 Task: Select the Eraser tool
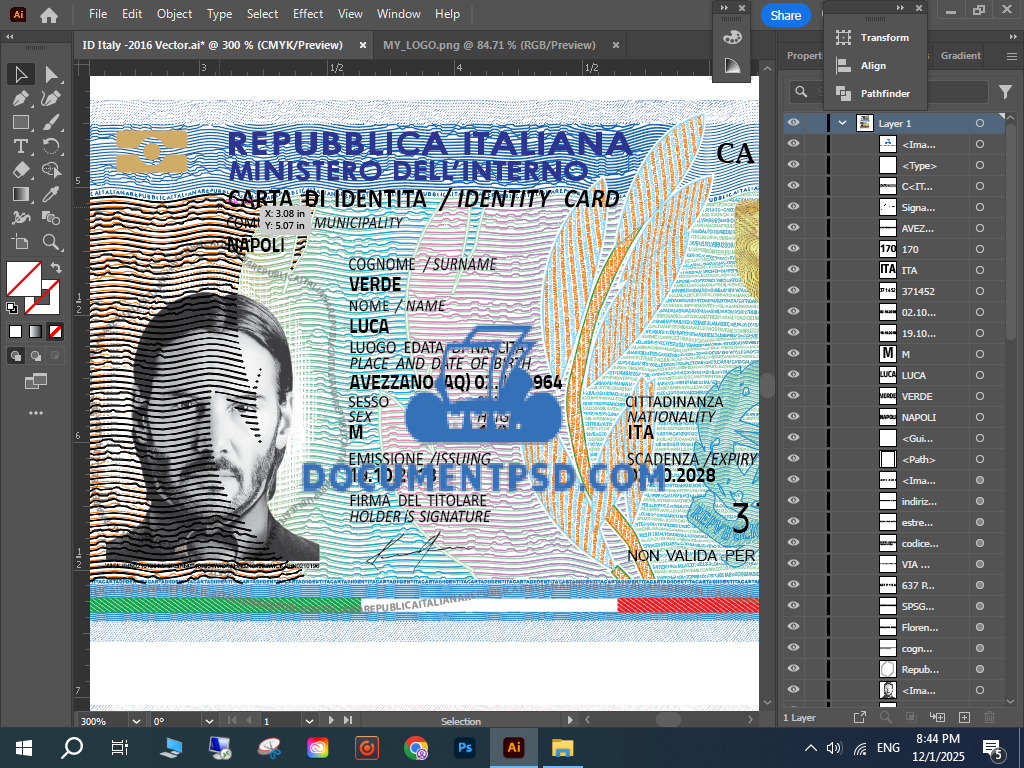20,171
